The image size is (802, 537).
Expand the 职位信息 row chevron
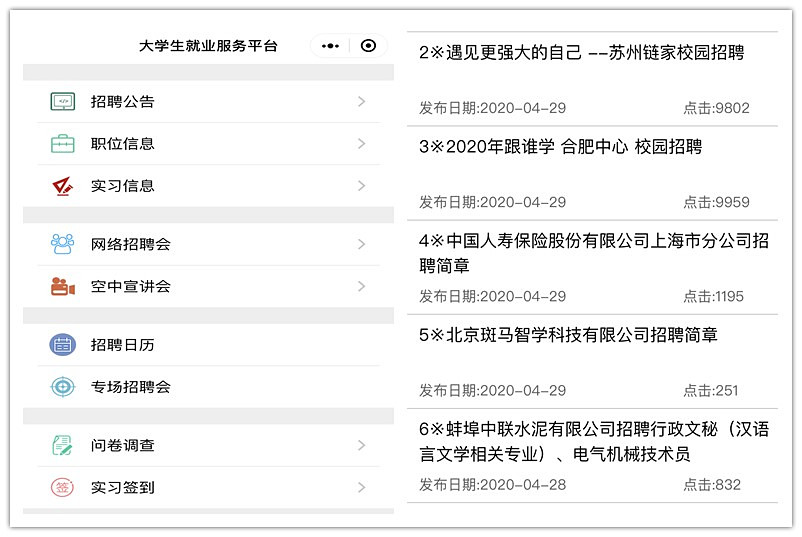pos(361,144)
